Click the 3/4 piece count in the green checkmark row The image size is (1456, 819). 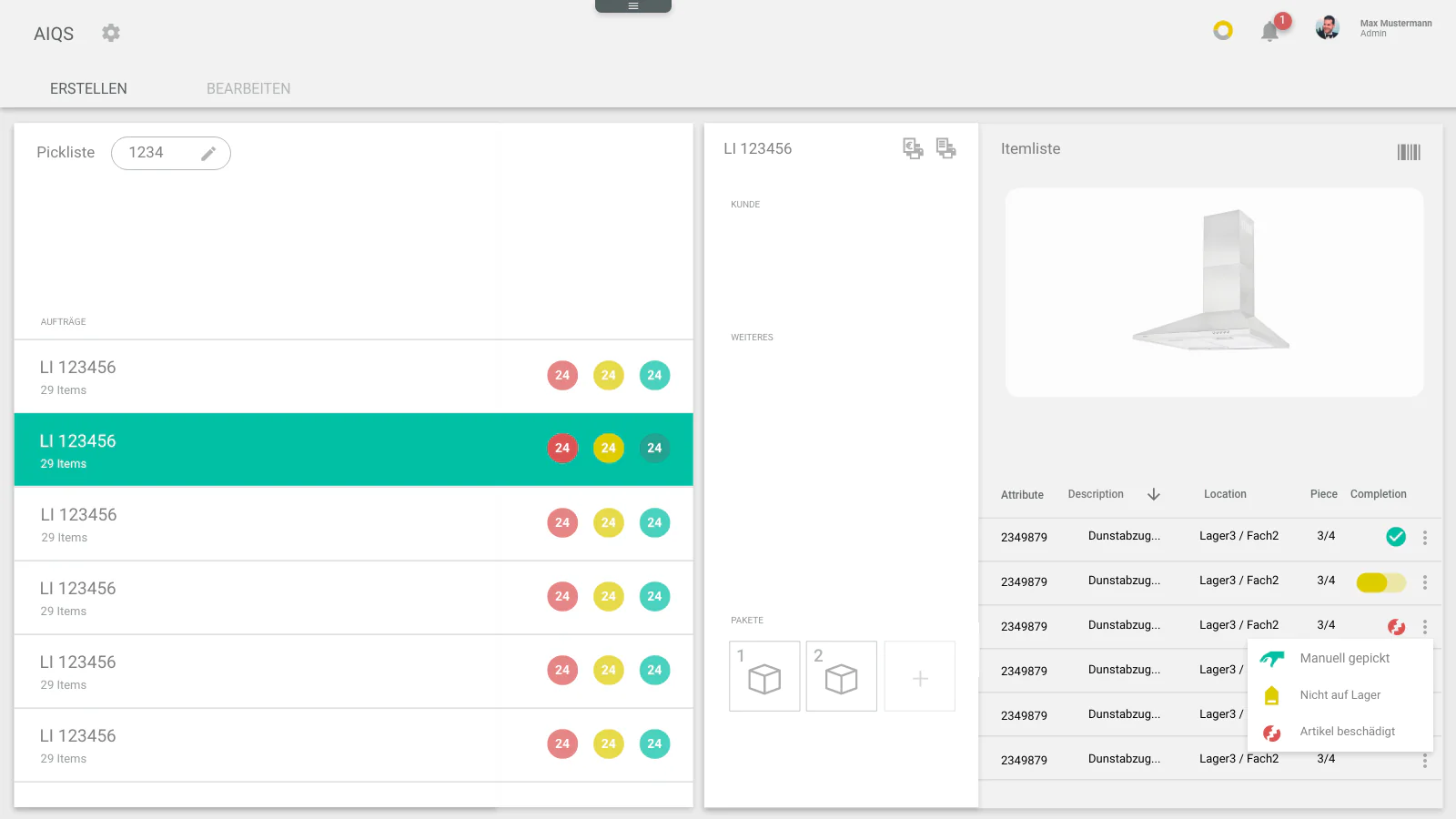tap(1326, 536)
